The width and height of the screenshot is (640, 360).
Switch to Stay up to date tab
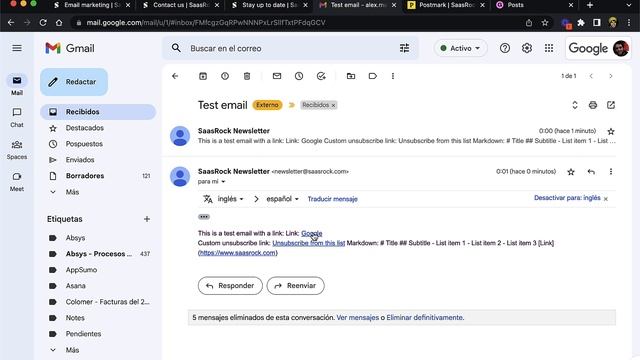click(269, 5)
